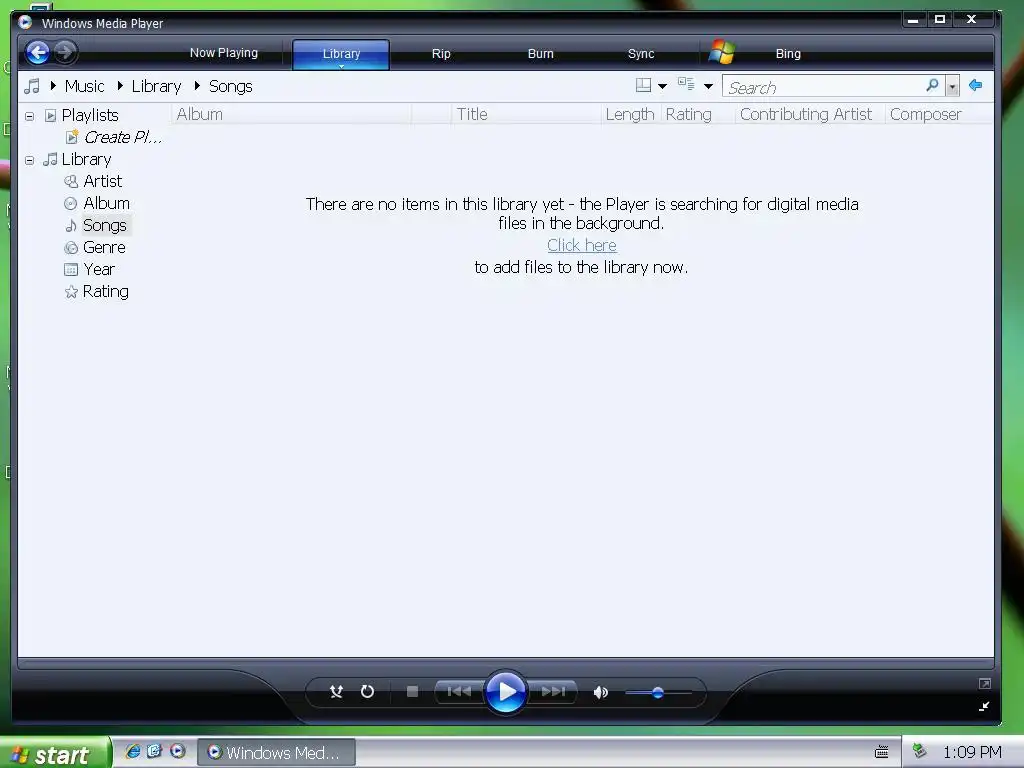
Task: Skip to the next track
Action: [x=553, y=691]
